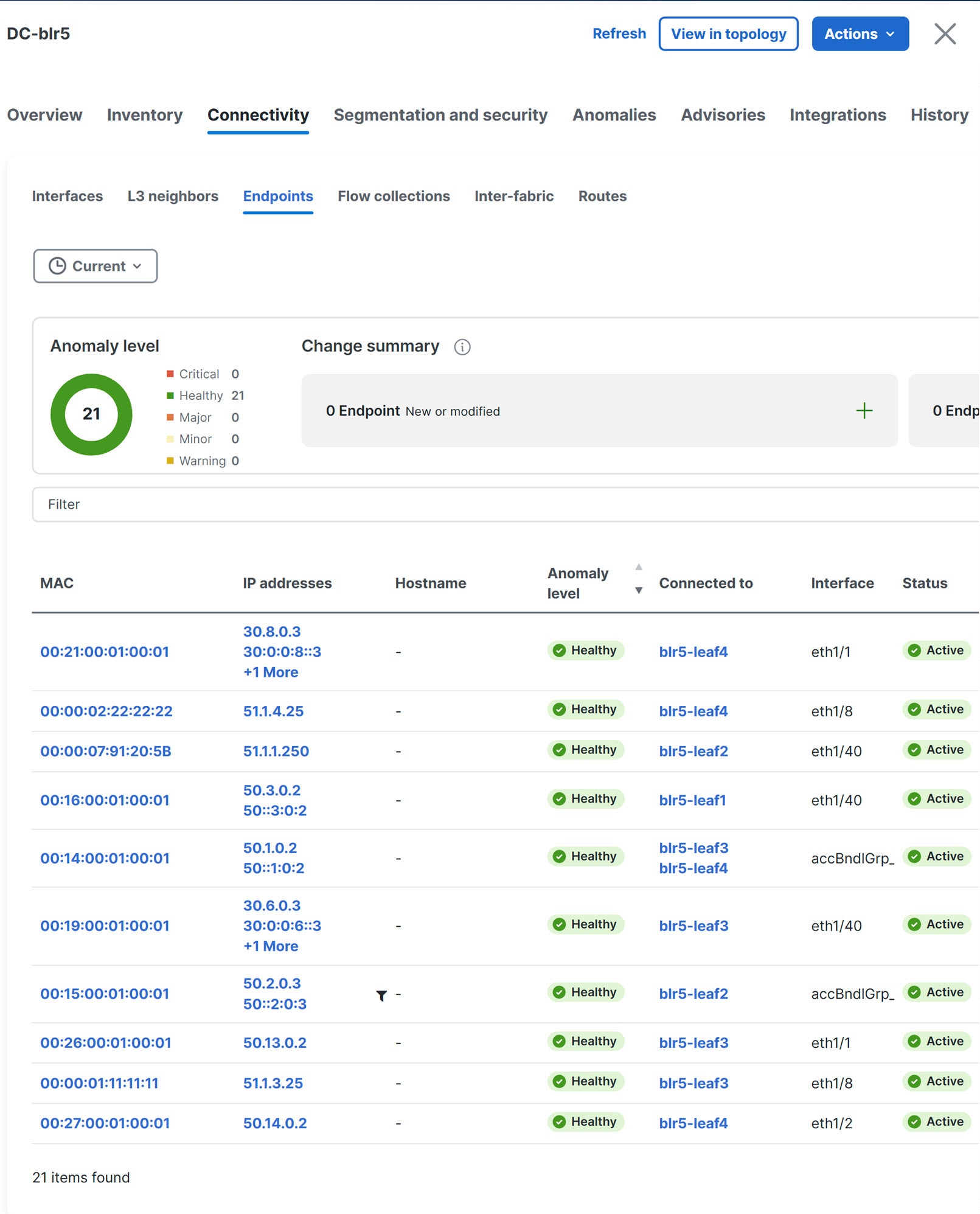
Task: Open MAC 00:21:00:01:00:01 link
Action: 105,652
